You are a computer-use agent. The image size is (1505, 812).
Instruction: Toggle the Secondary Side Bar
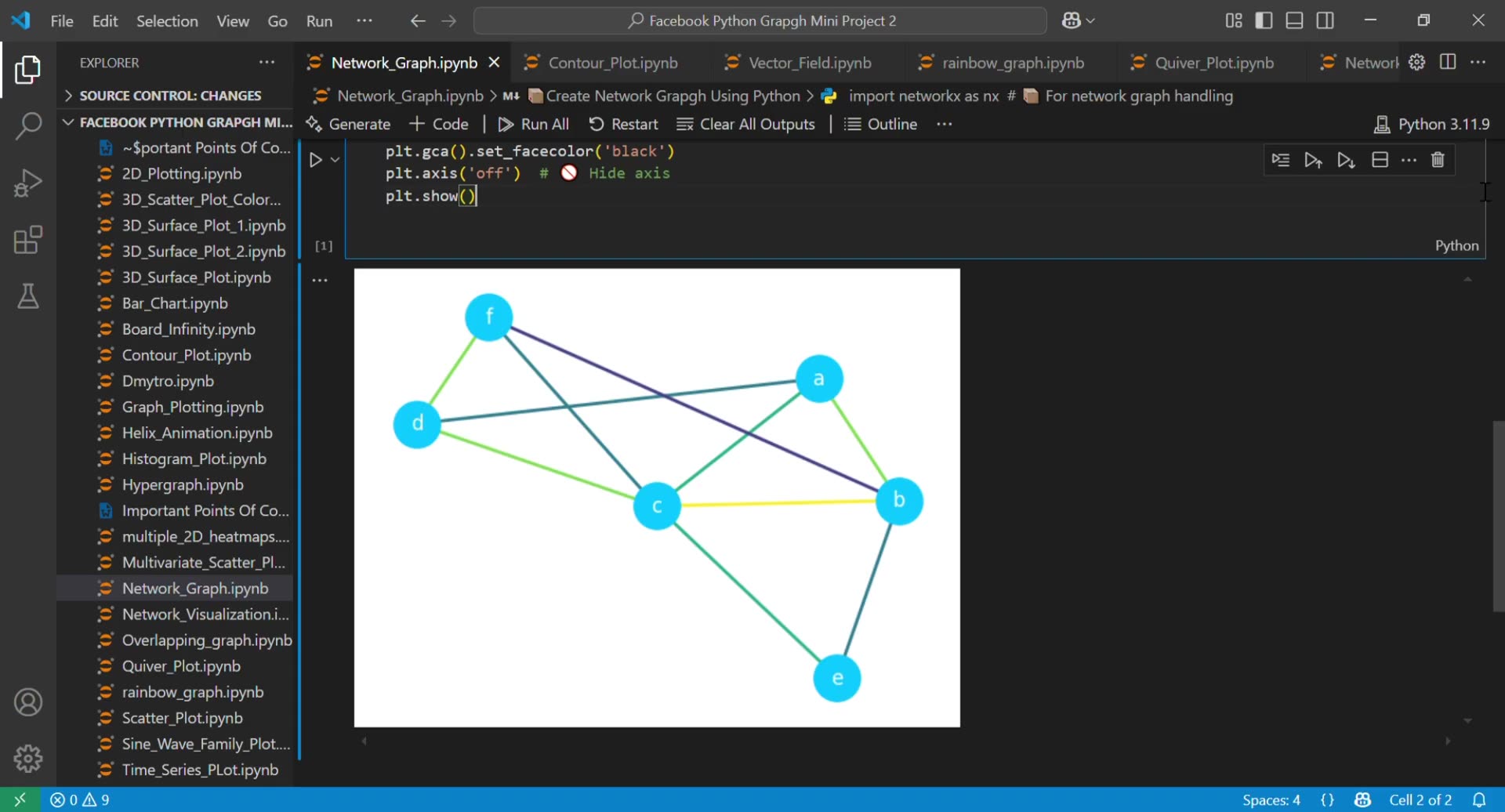coord(1325,20)
